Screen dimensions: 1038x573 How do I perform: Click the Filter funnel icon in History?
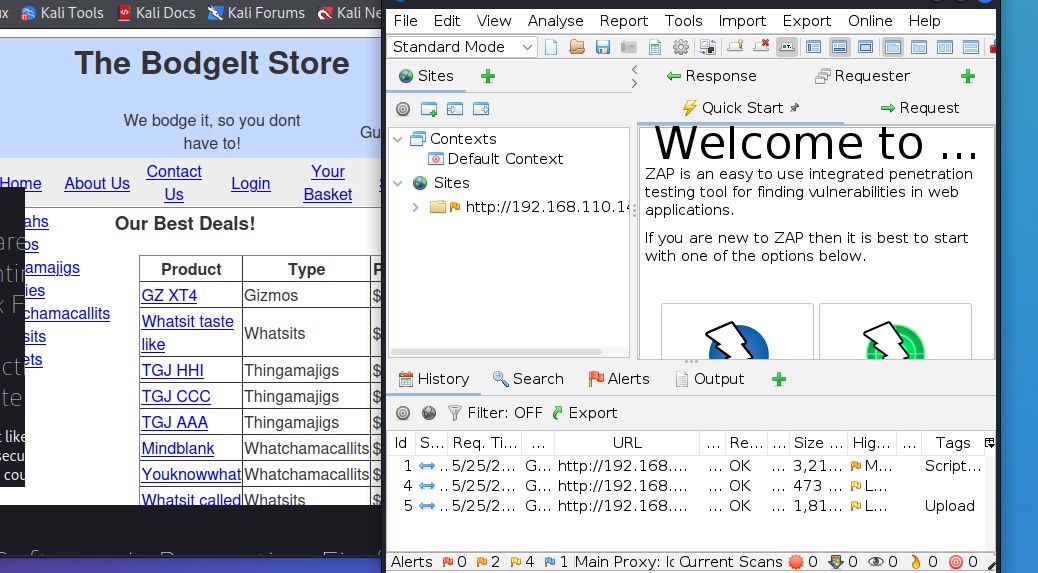455,413
